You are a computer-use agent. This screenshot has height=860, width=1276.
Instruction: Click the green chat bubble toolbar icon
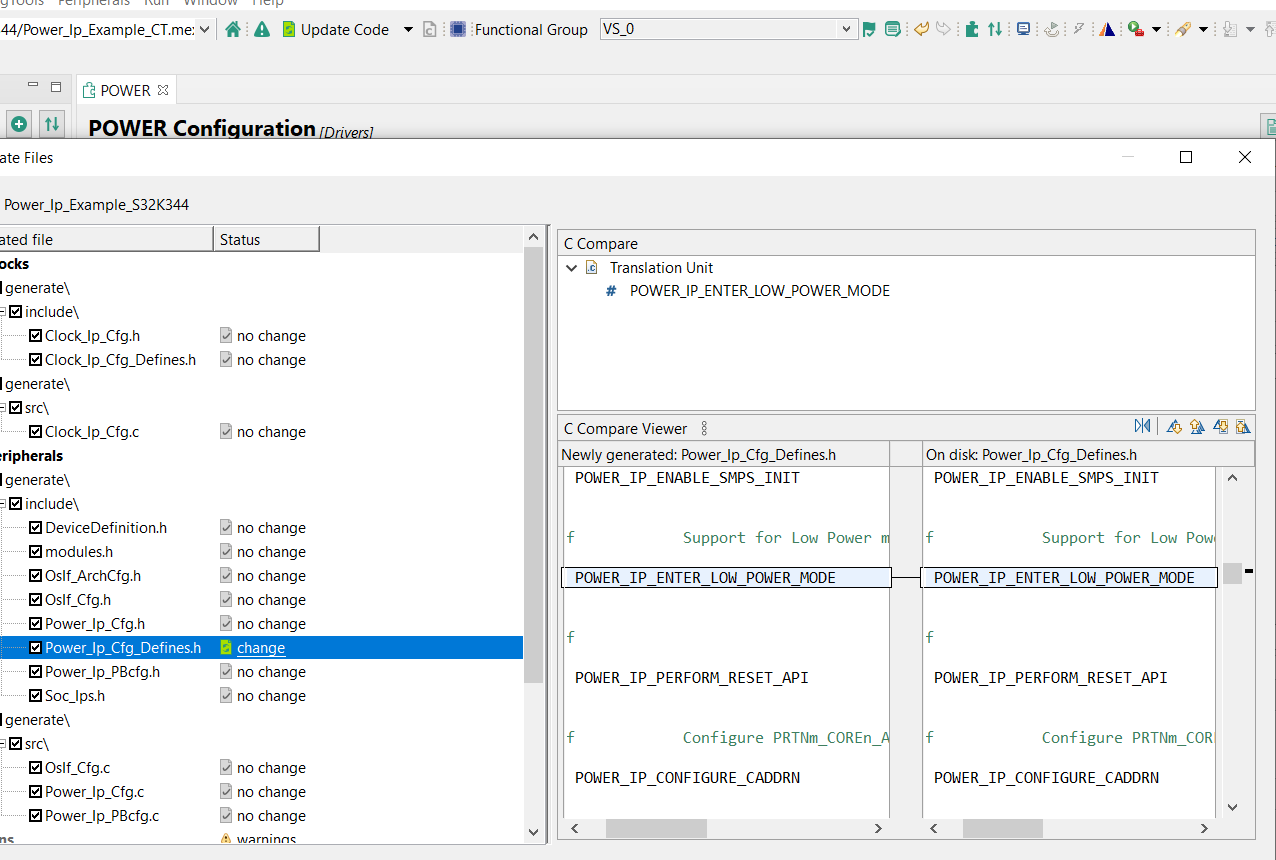point(893,29)
